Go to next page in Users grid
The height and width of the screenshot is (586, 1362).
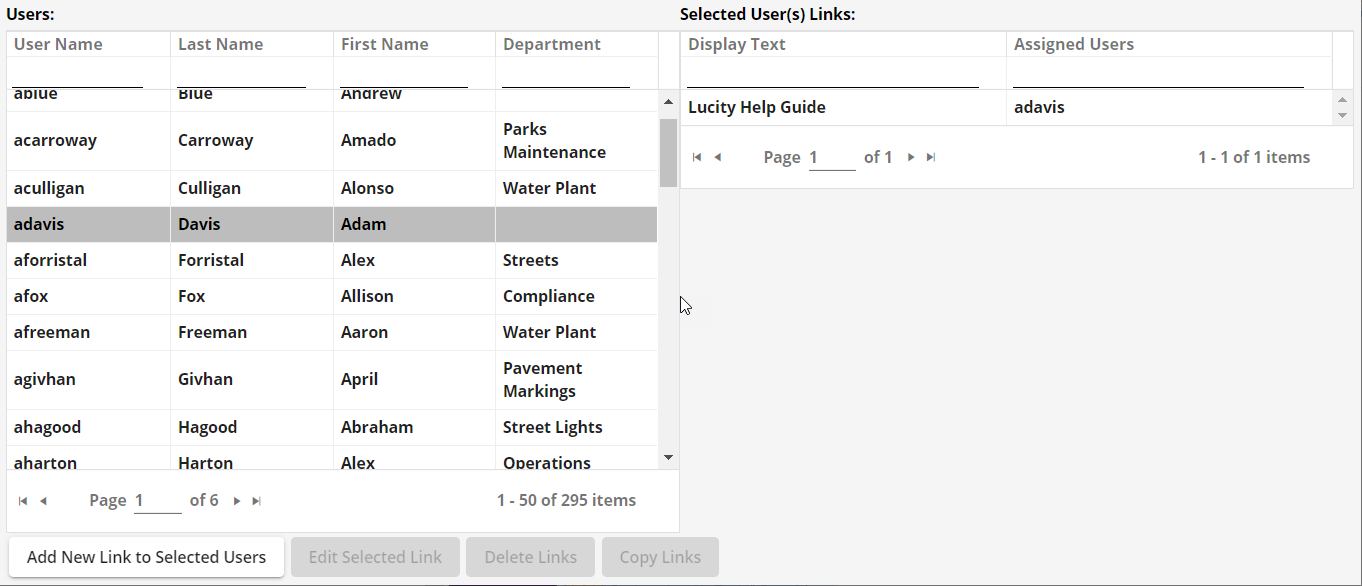tap(237, 501)
